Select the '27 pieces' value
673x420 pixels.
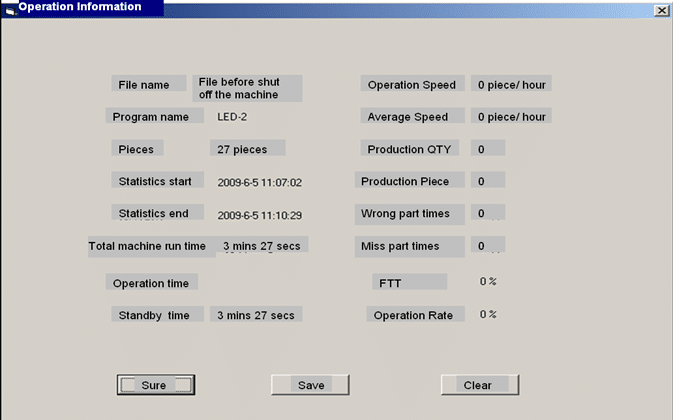248,148
